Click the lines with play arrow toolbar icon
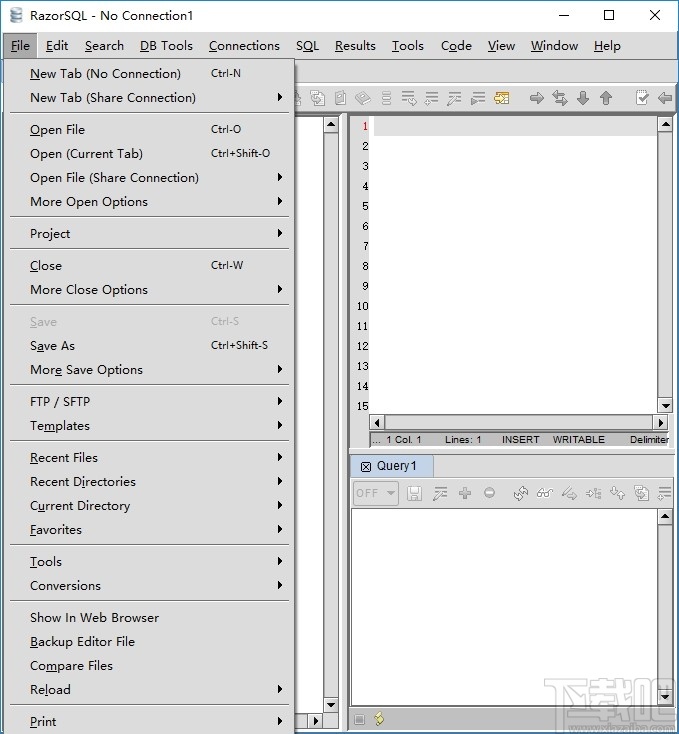This screenshot has height=734, width=679. pyautogui.click(x=478, y=98)
